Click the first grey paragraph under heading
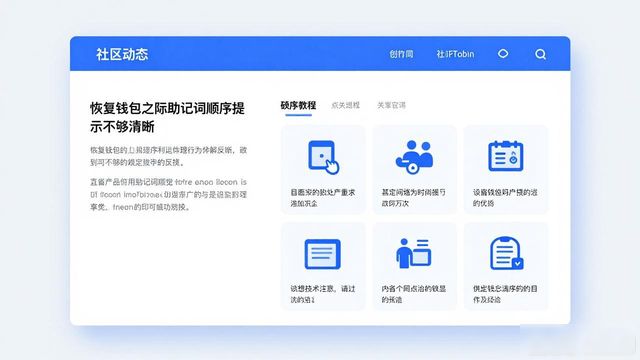 (x=169, y=156)
